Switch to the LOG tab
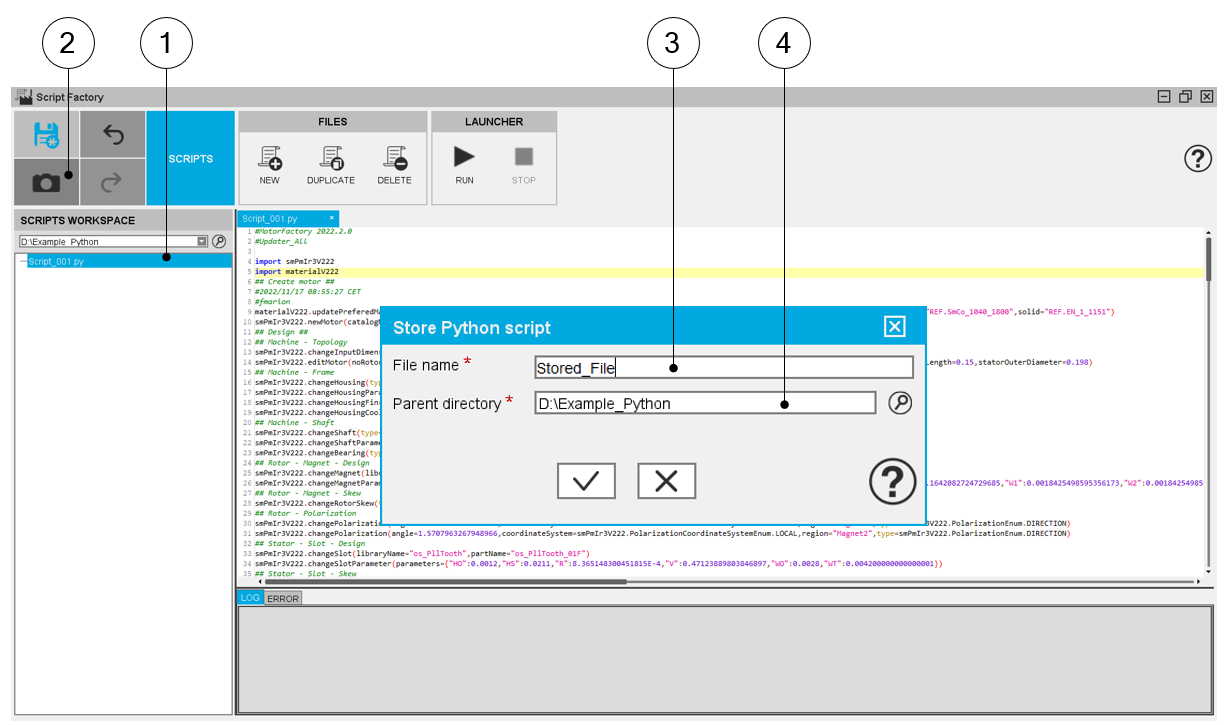Viewport: 1225px width, 725px height. coord(249,598)
